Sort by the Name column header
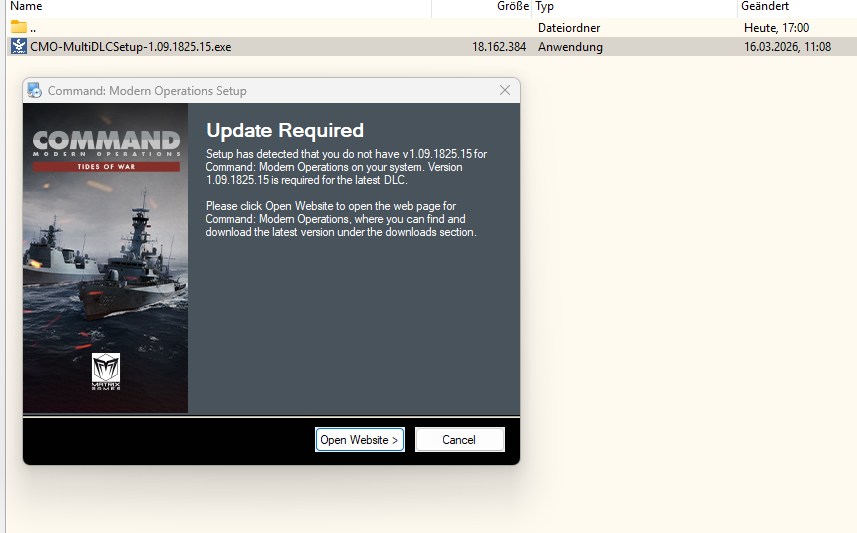This screenshot has width=857, height=533. [26, 7]
